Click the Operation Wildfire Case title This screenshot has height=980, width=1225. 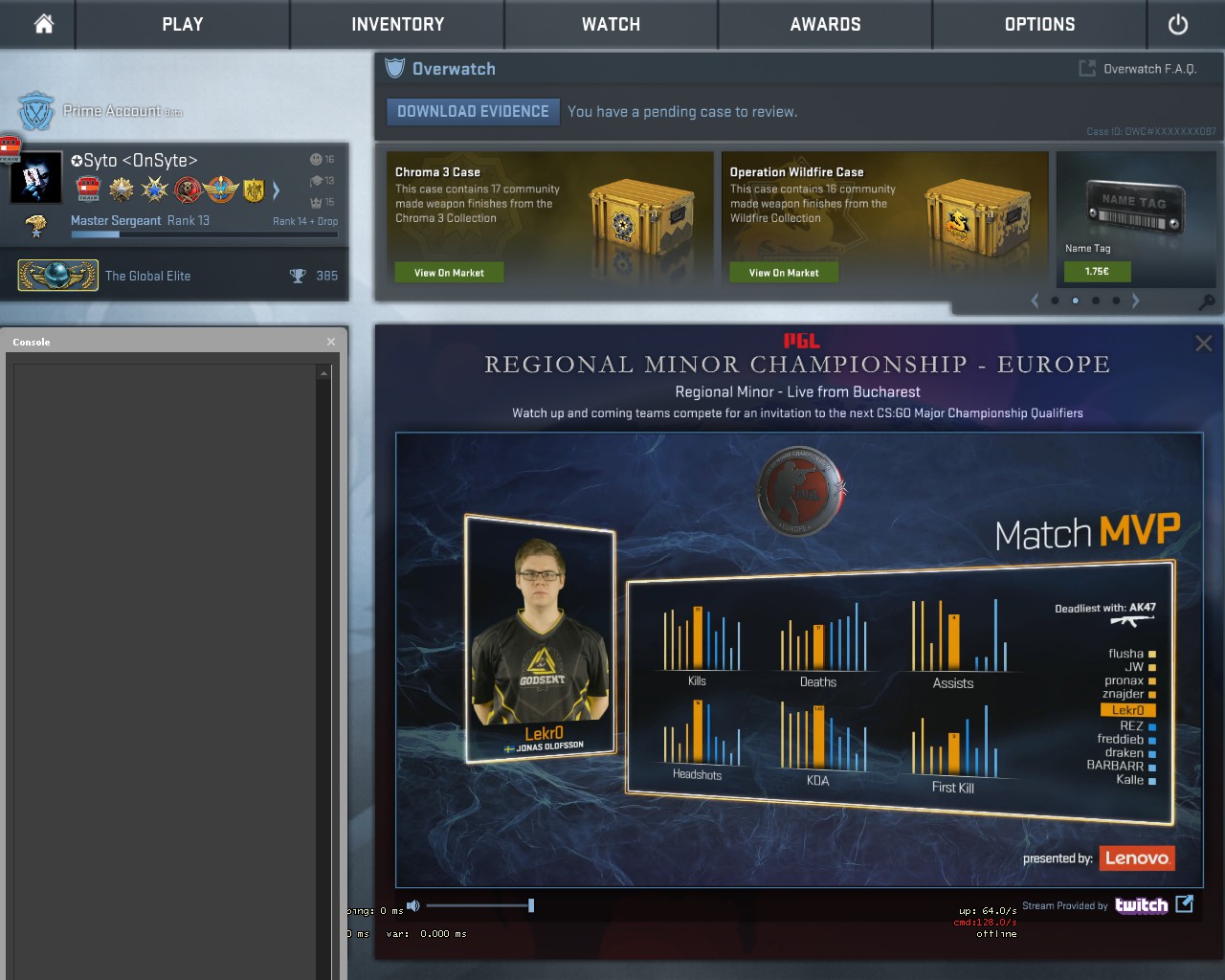796,172
